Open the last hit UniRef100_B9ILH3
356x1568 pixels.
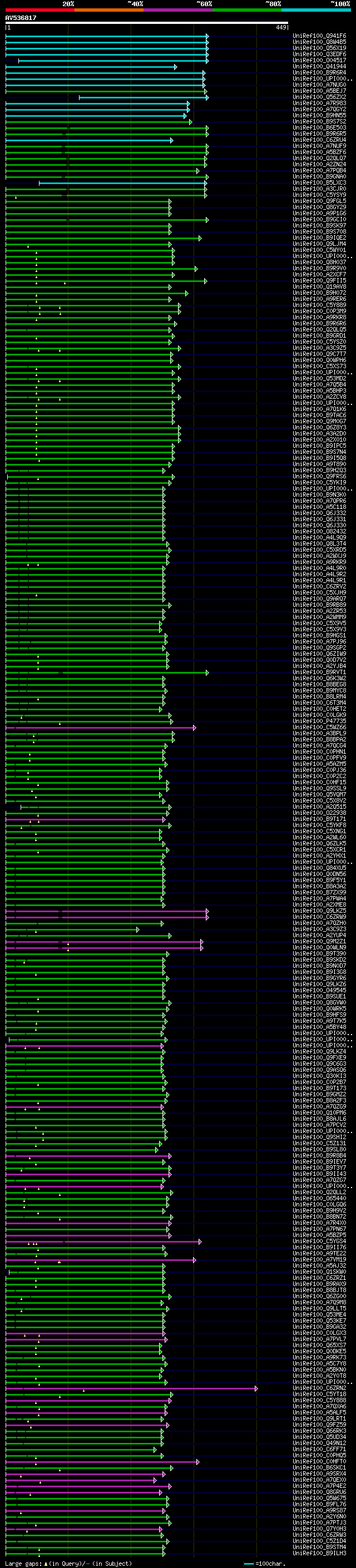319,1553
